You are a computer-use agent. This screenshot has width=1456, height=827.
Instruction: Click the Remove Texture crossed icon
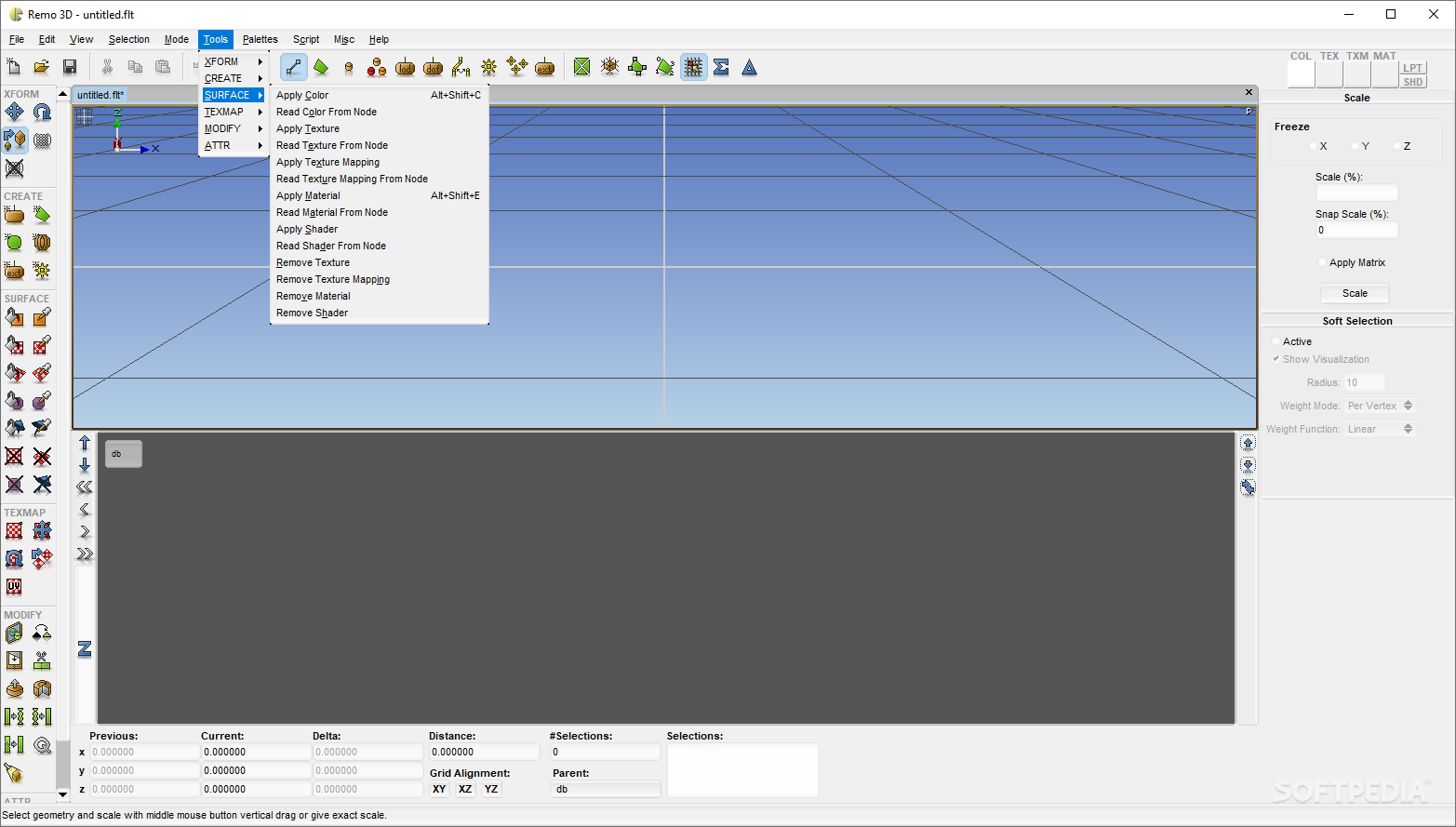[x=14, y=456]
